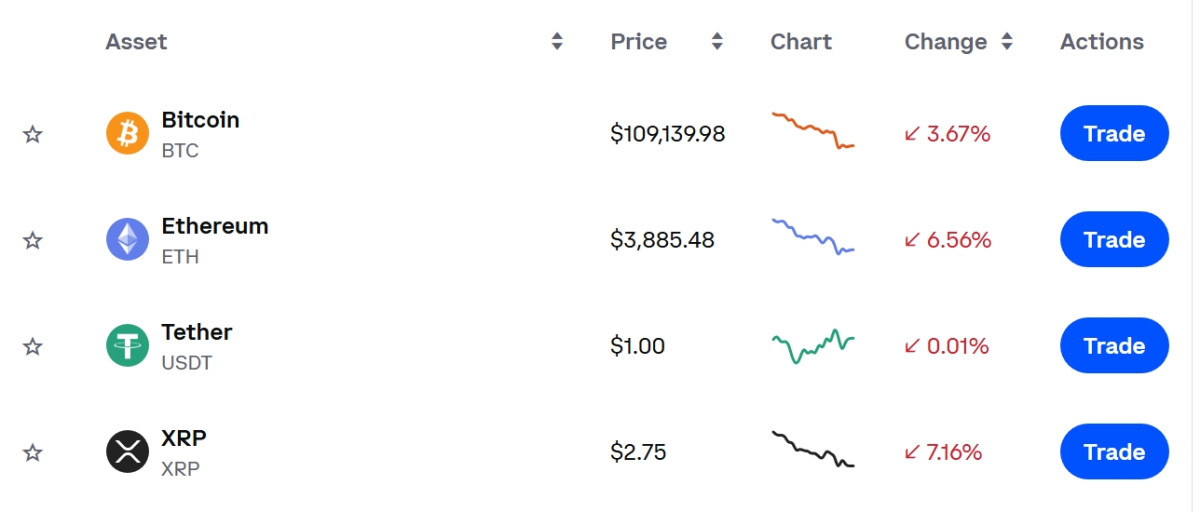Click the Ethereum diamond logo icon
Image resolution: width=1200 pixels, height=512 pixels.
coord(127,240)
